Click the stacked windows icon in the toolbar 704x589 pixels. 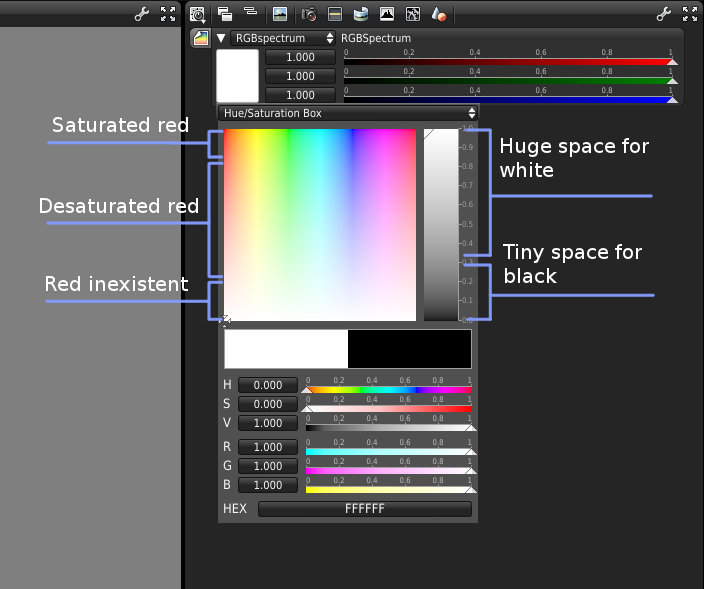[x=225, y=14]
